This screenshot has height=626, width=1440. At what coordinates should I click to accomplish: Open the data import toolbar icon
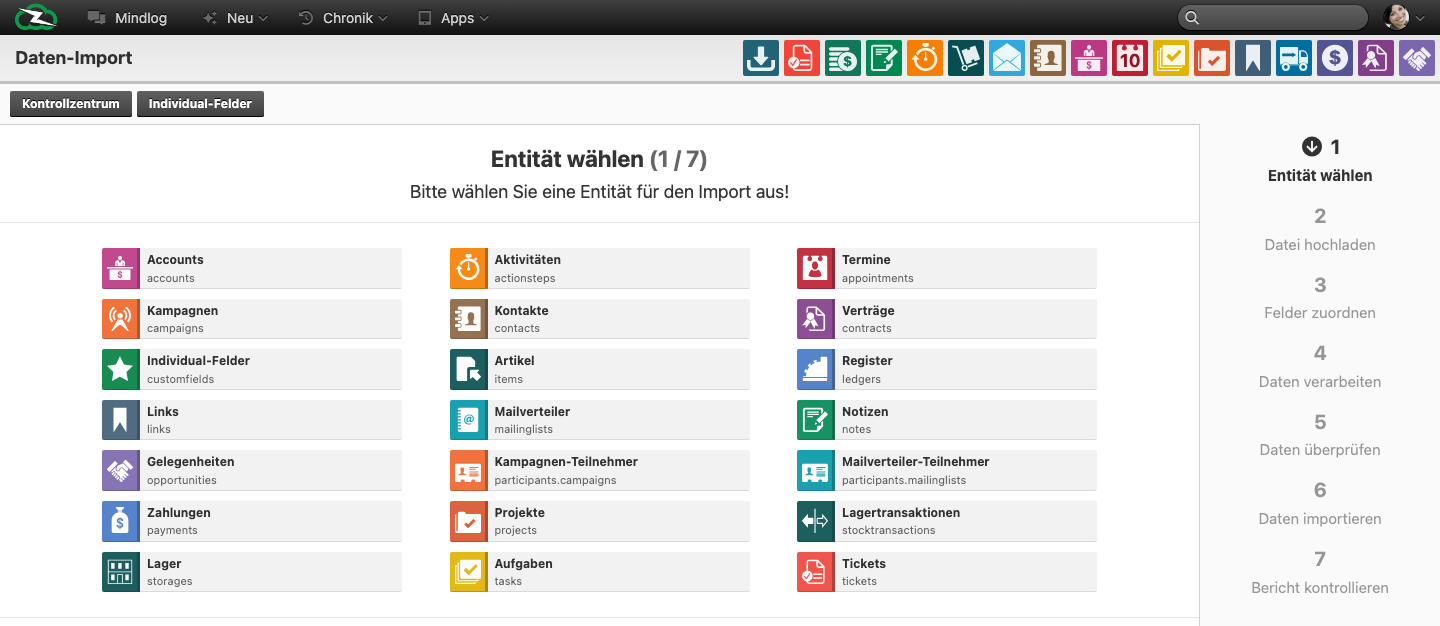[761, 58]
